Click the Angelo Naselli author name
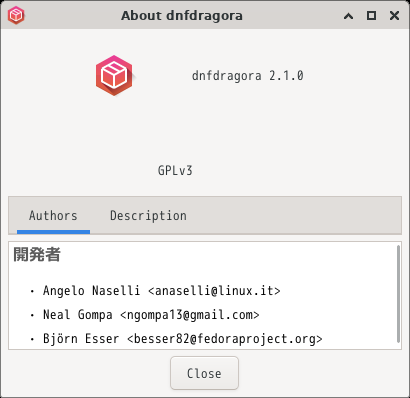 [91, 291]
